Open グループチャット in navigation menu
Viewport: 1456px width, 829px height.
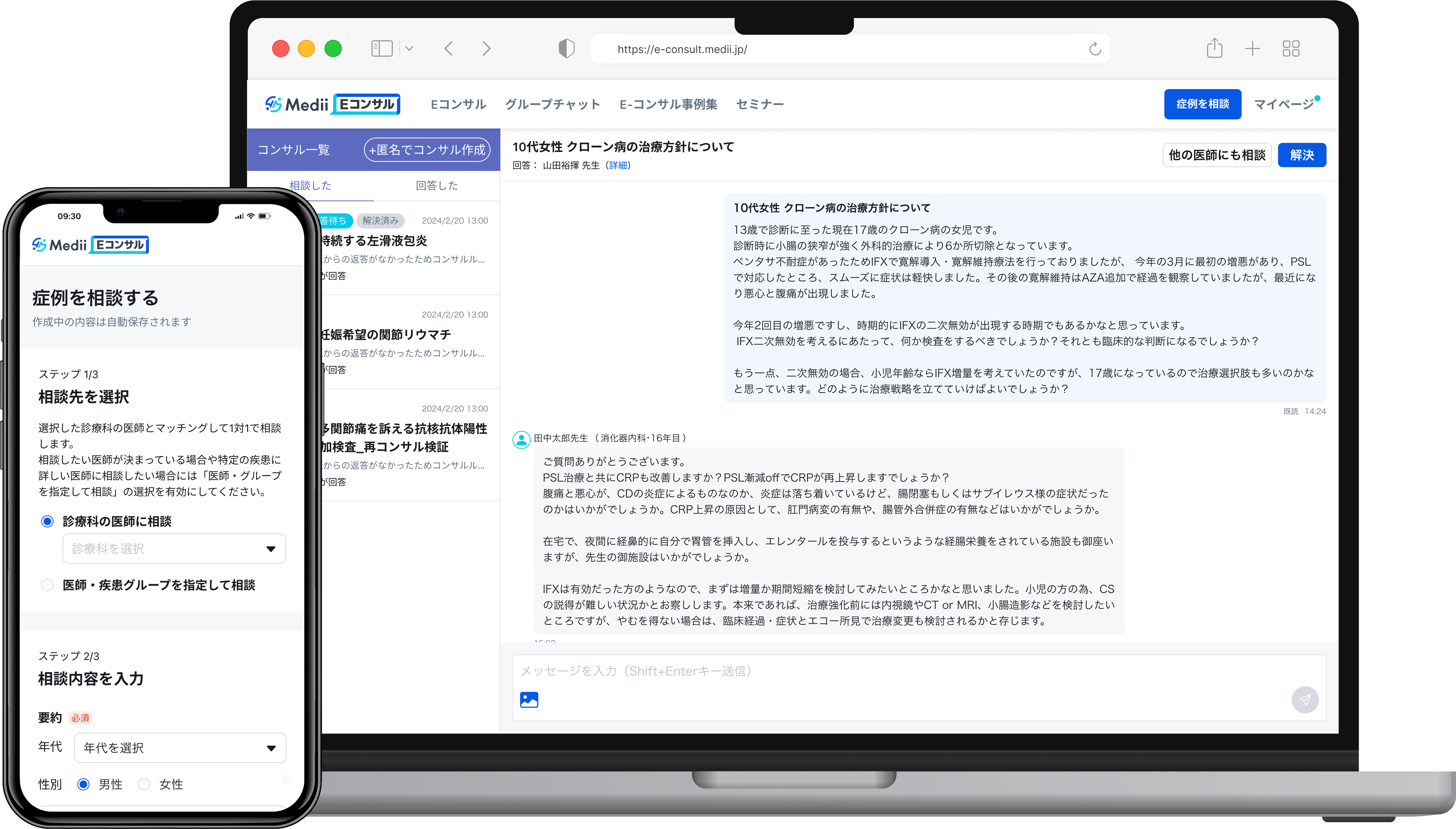[552, 104]
